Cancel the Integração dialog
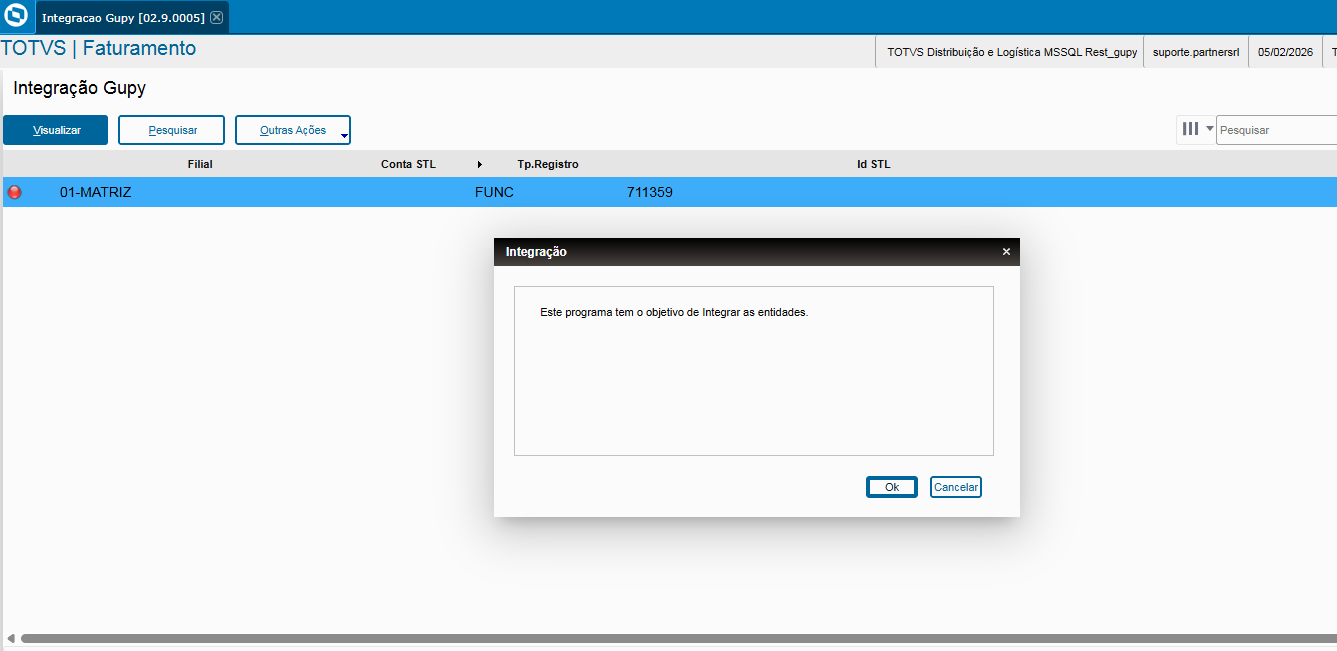This screenshot has width=1337, height=651. pos(955,487)
